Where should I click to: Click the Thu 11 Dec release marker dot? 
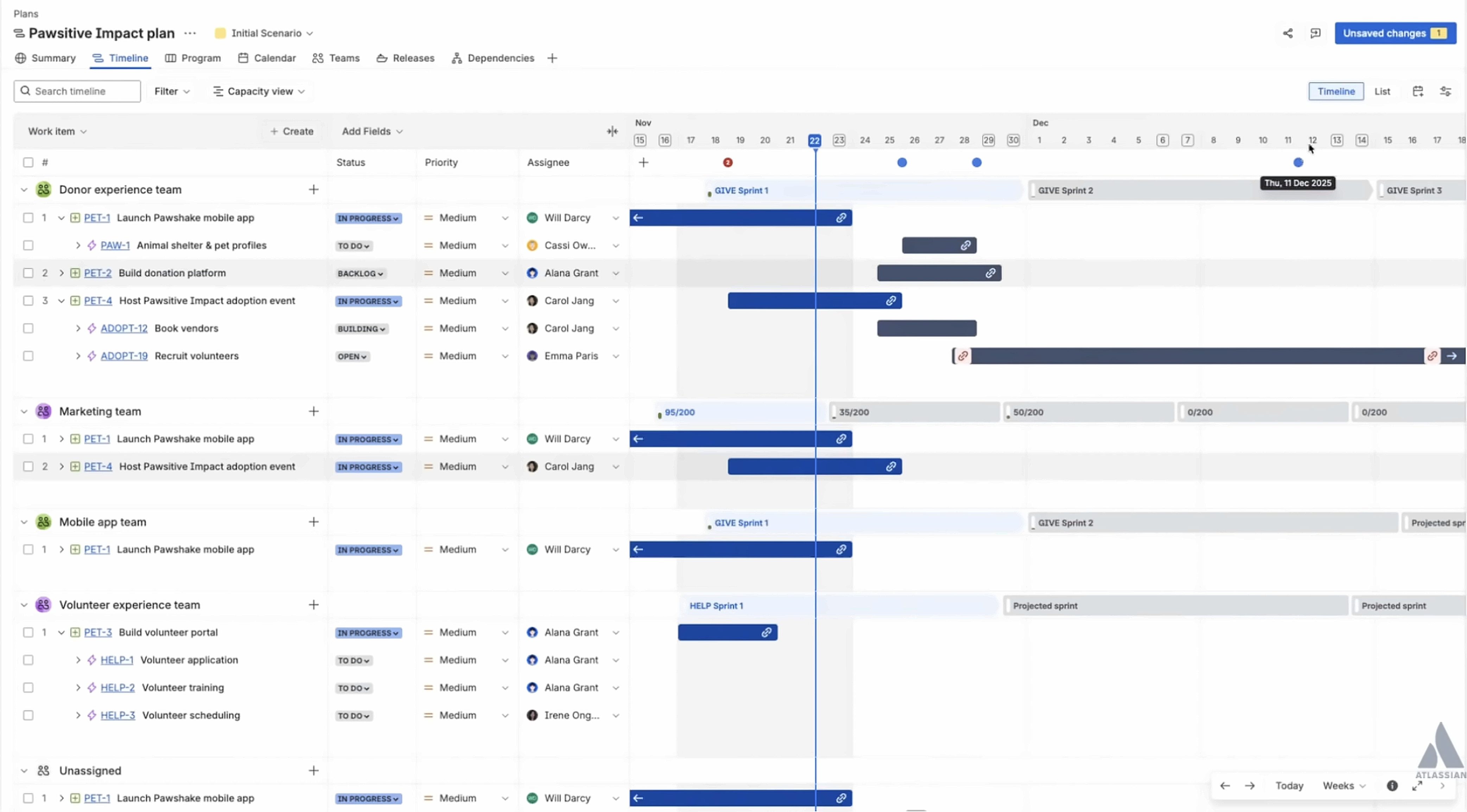1298,162
